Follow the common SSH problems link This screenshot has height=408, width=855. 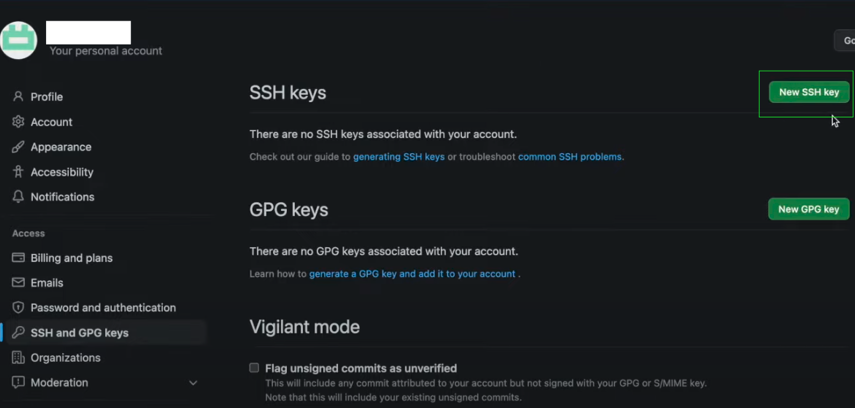tap(569, 157)
